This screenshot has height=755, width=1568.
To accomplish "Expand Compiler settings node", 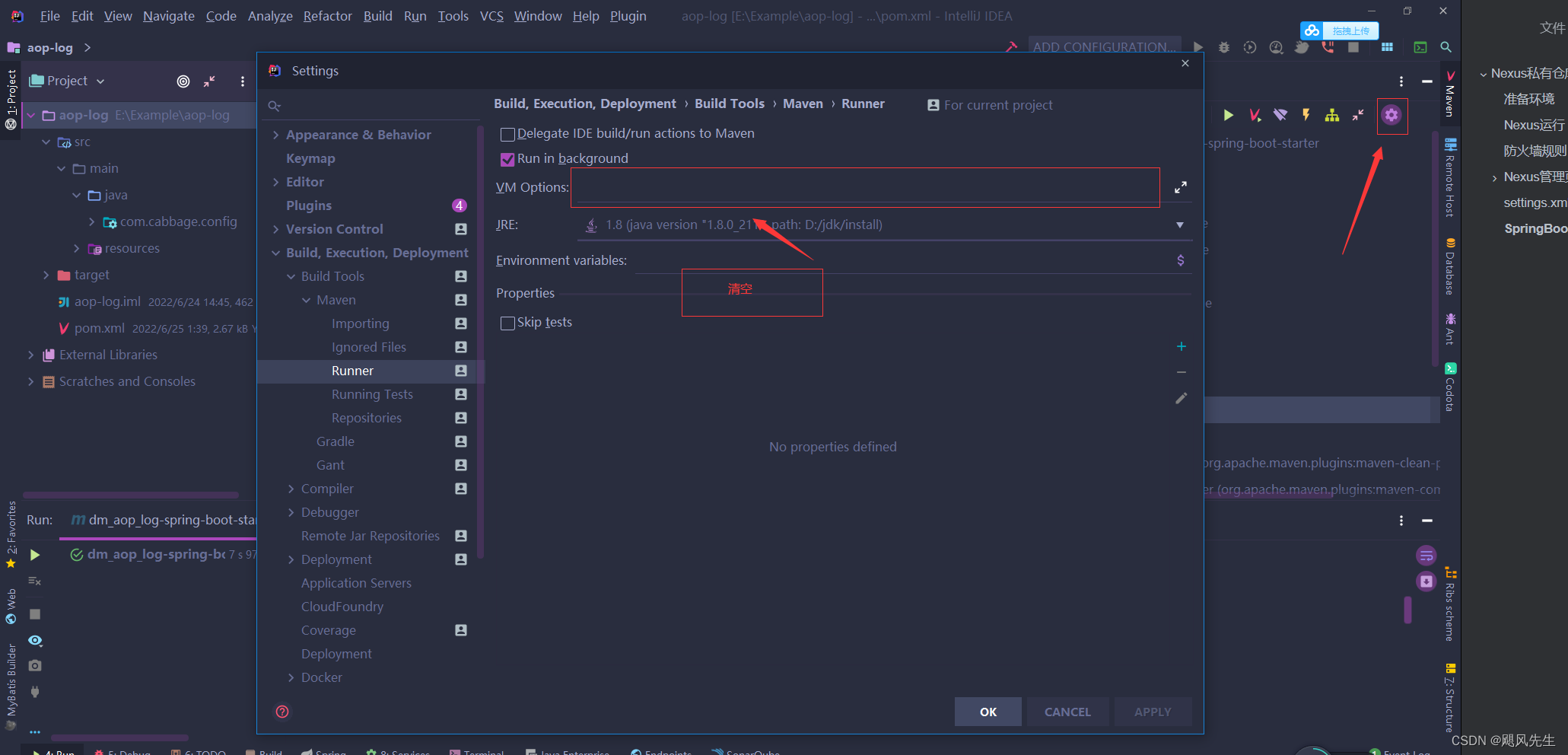I will 291,489.
